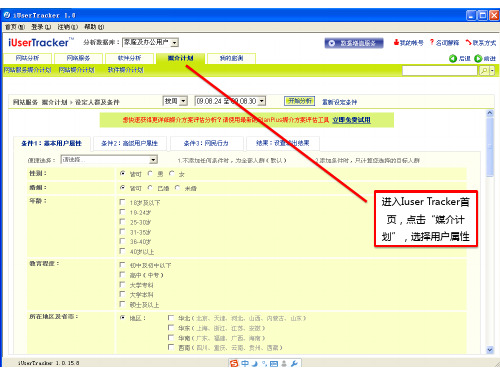
Task: Check the 华东 region checkbox
Action: pyautogui.click(x=171, y=328)
